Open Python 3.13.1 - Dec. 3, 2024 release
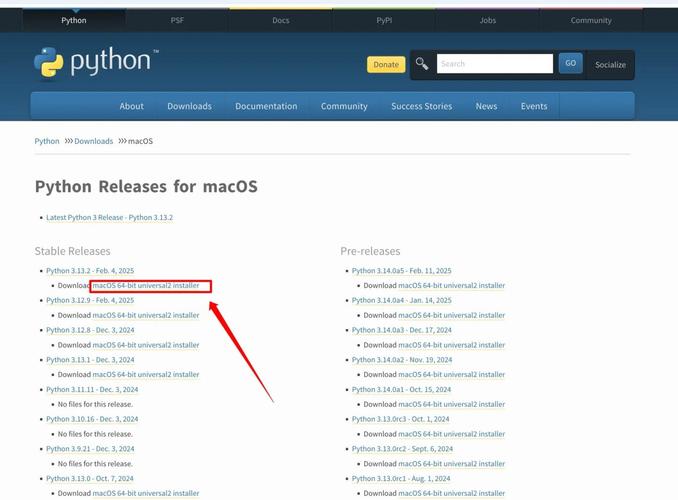Viewport: 678px width, 500px height. point(90,360)
